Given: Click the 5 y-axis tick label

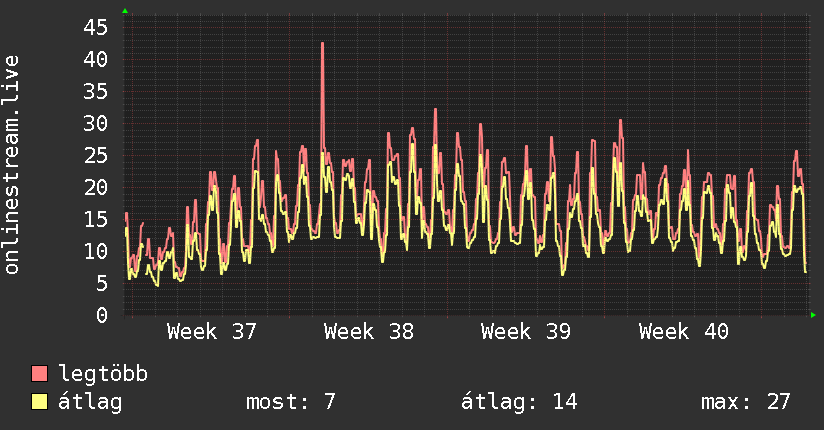Looking at the screenshot, I should (x=102, y=283).
